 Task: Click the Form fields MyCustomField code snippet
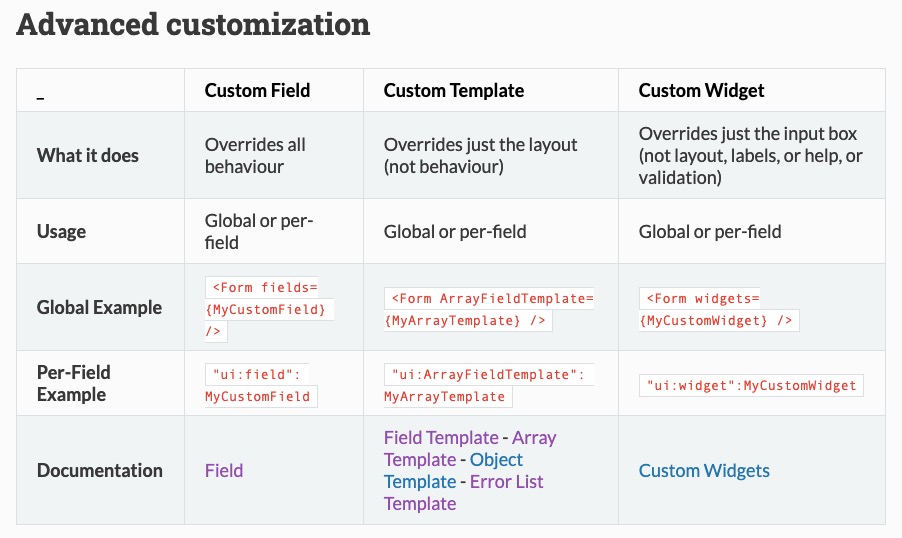(x=269, y=308)
